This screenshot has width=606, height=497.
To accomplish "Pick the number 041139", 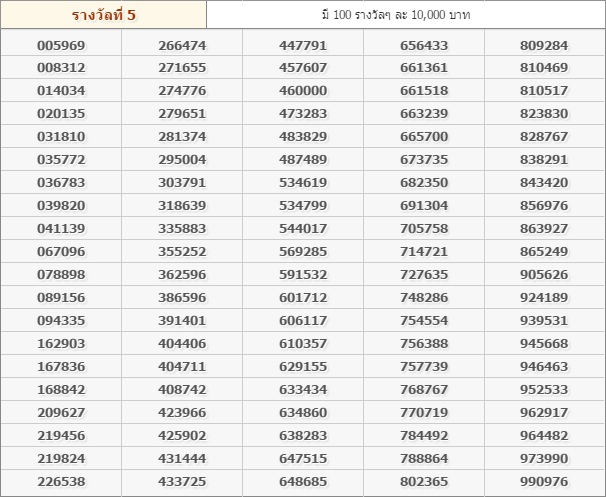I will pyautogui.click(x=61, y=228).
